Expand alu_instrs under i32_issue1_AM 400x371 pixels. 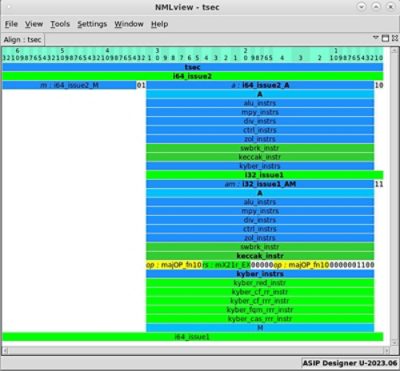[260, 202]
